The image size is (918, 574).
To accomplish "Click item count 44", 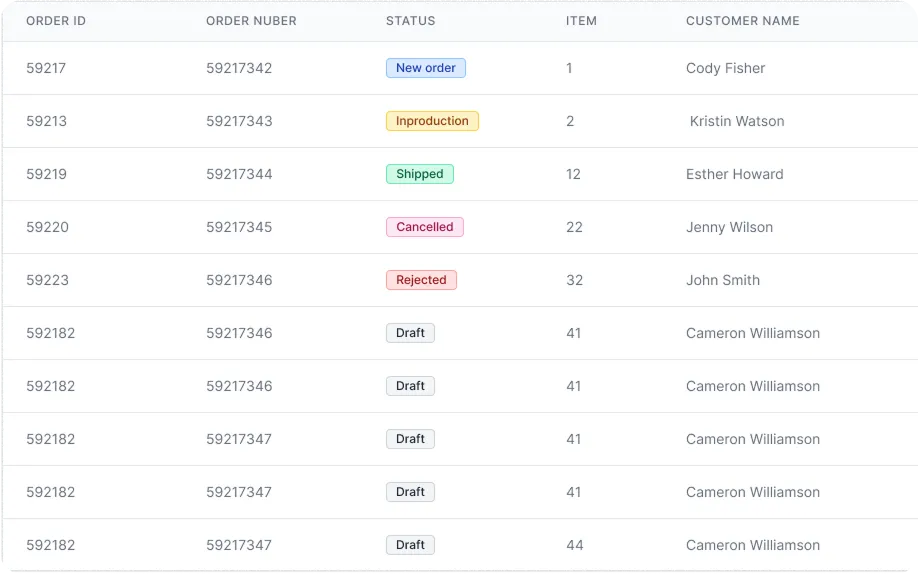I will point(574,545).
